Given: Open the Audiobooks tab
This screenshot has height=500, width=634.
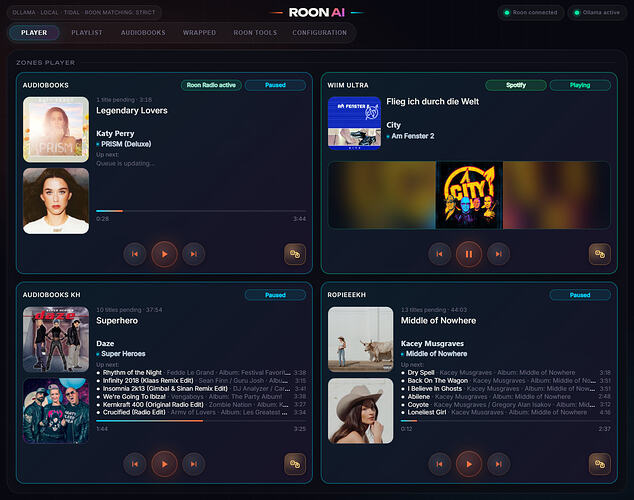Looking at the screenshot, I should point(143,32).
